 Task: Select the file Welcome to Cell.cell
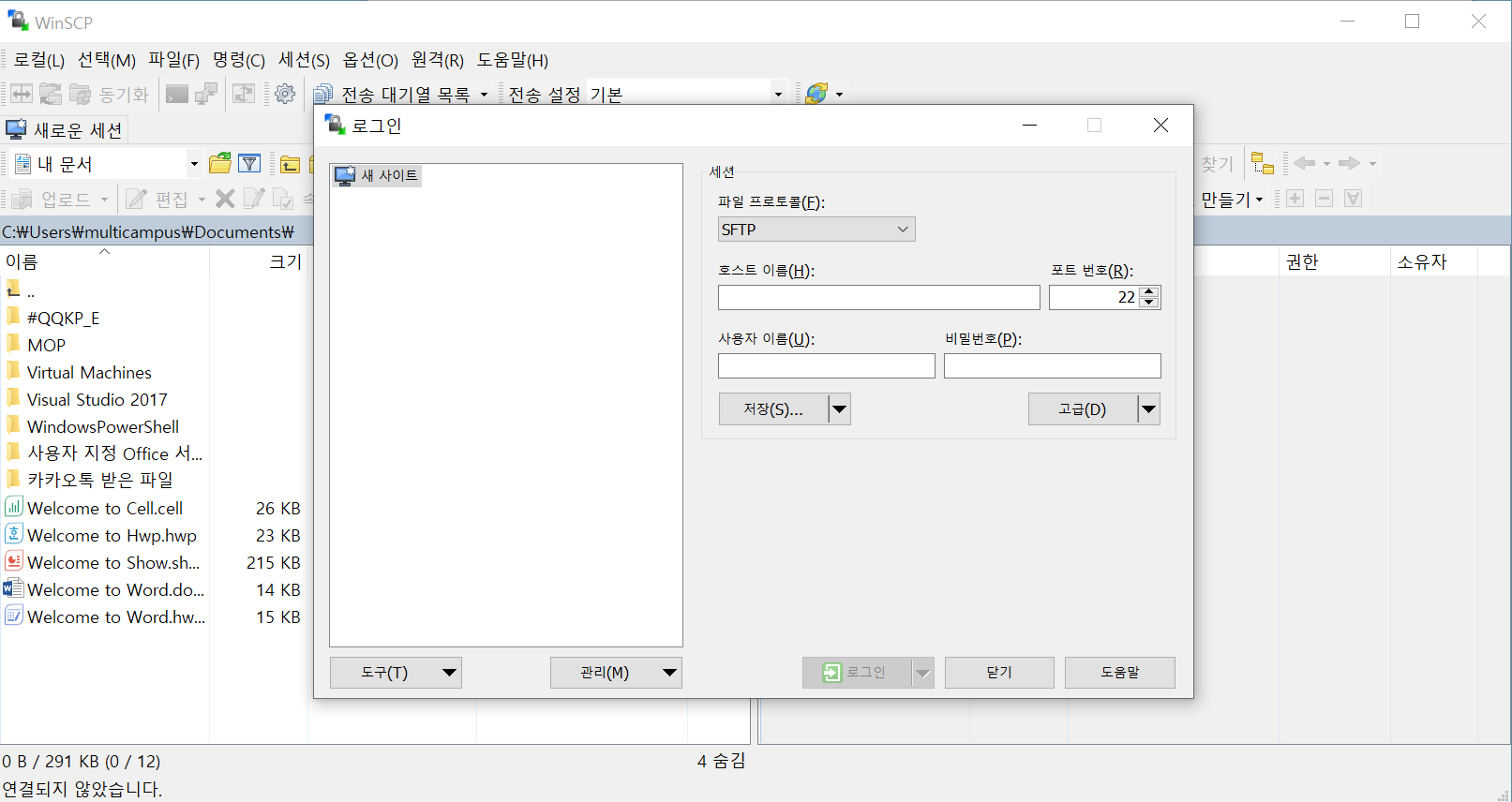pos(105,509)
